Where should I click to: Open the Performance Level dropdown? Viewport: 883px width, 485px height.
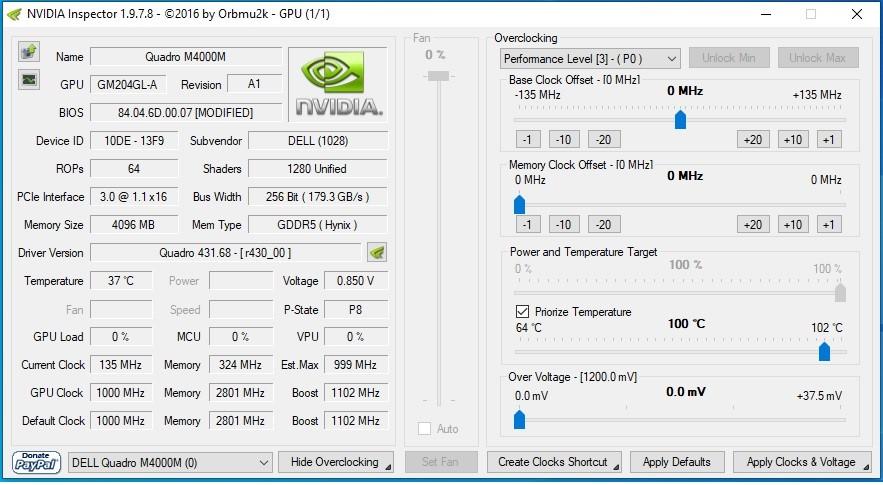coord(590,59)
